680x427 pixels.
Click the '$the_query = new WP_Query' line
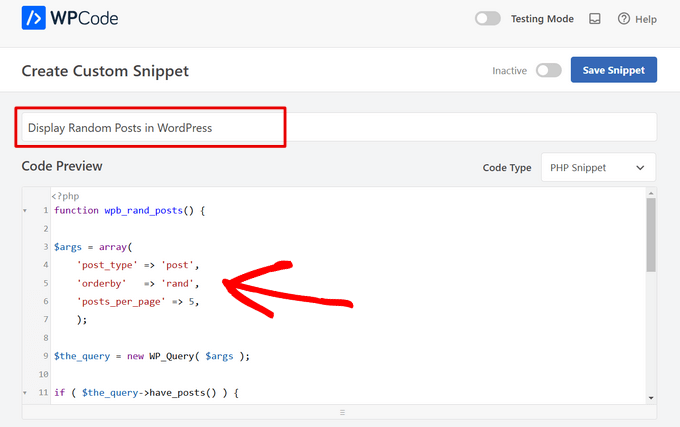pyautogui.click(x=152, y=356)
